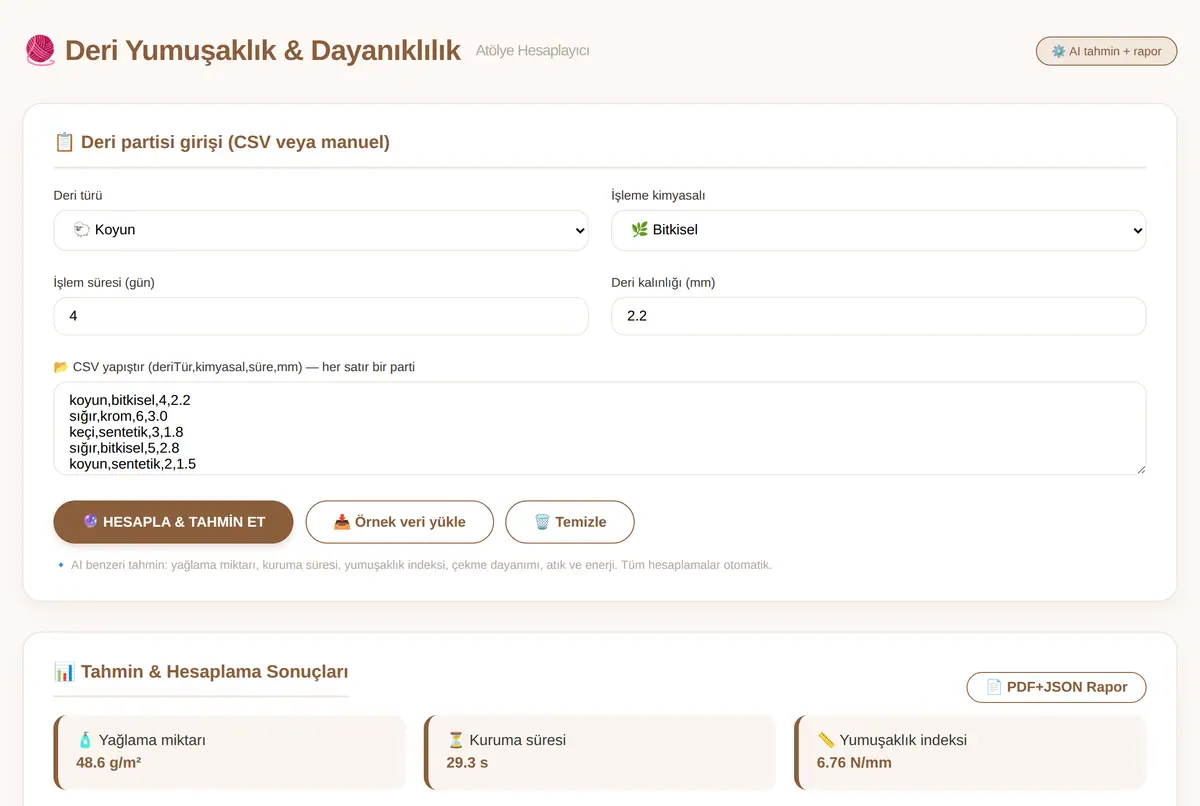Click the hourglass icon on Kuruma süresi
This screenshot has height=806, width=1200.
tap(456, 740)
